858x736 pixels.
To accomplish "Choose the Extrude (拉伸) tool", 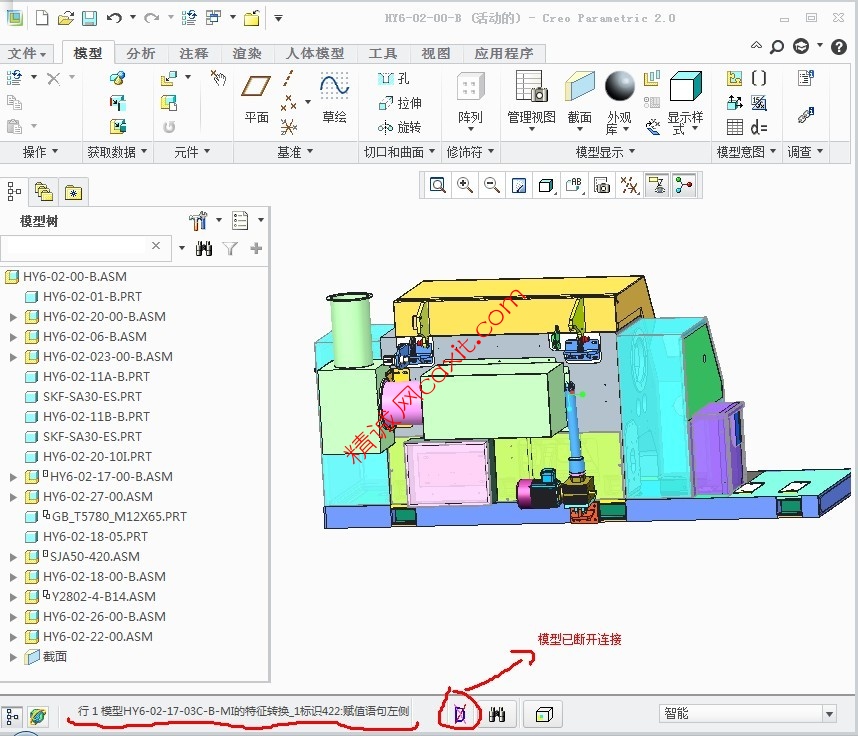I will (400, 103).
